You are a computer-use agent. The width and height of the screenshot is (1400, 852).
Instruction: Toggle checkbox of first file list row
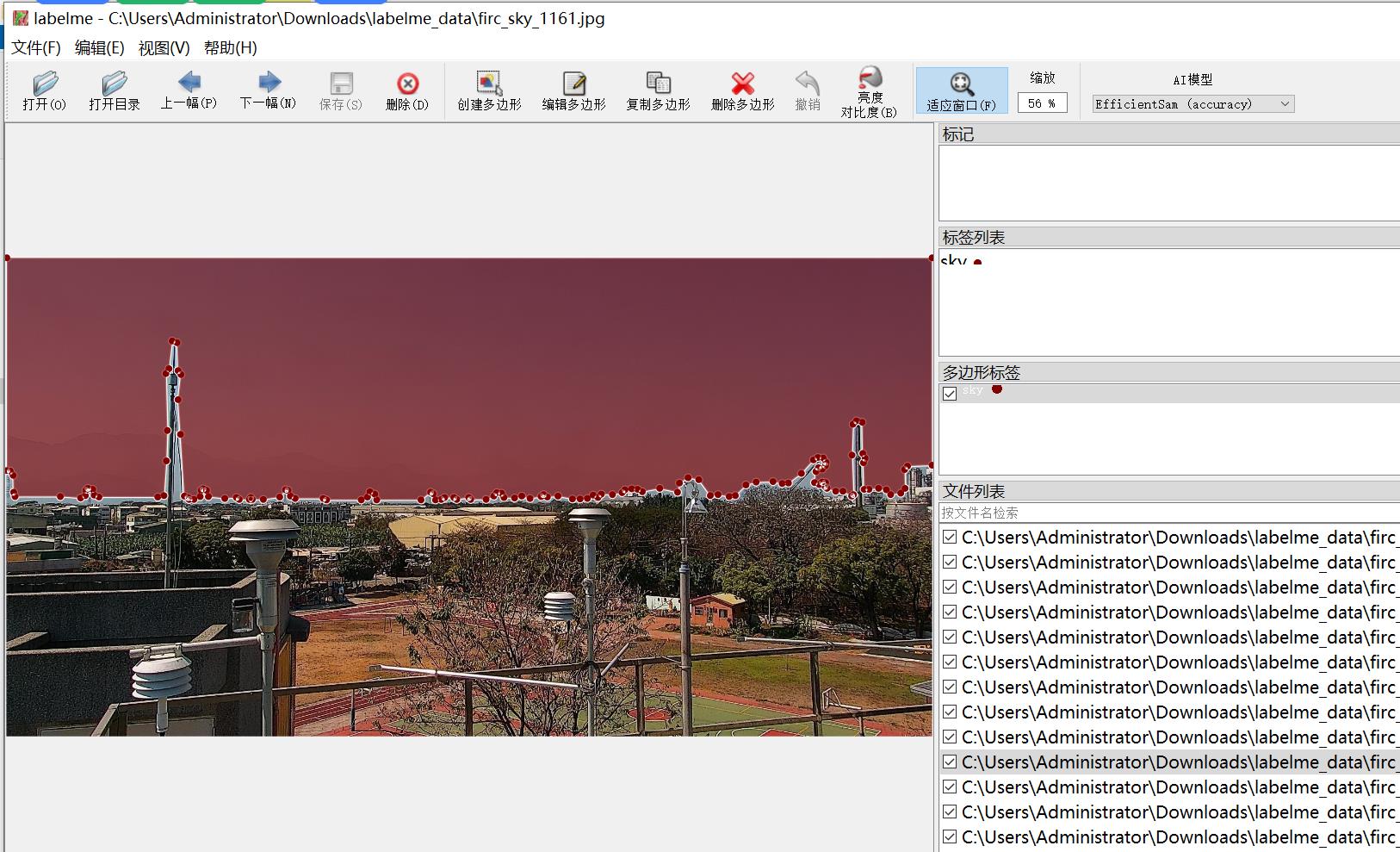pyautogui.click(x=950, y=538)
